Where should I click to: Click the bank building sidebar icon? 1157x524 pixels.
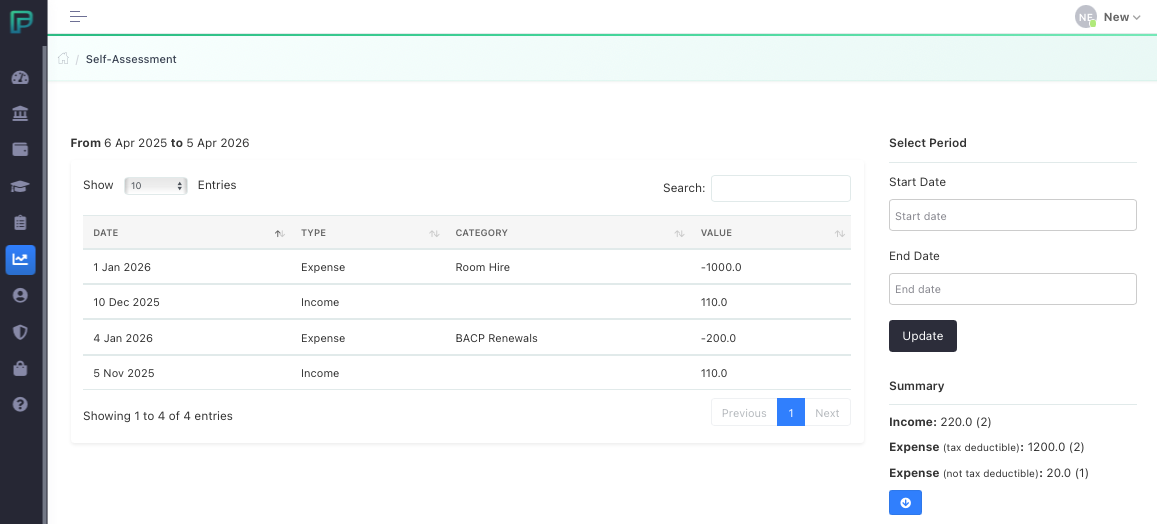pos(20,114)
